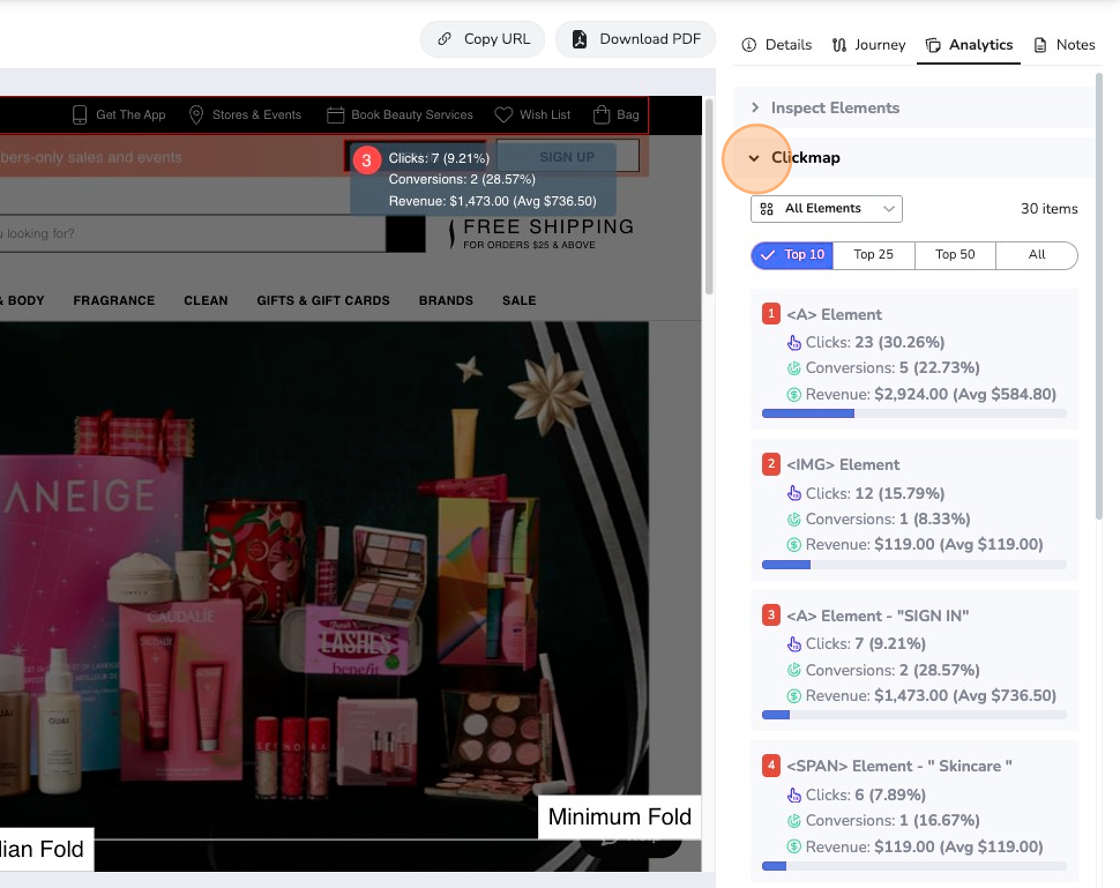Open the Details tab
The width and height of the screenshot is (1120, 888).
pyautogui.click(x=776, y=45)
